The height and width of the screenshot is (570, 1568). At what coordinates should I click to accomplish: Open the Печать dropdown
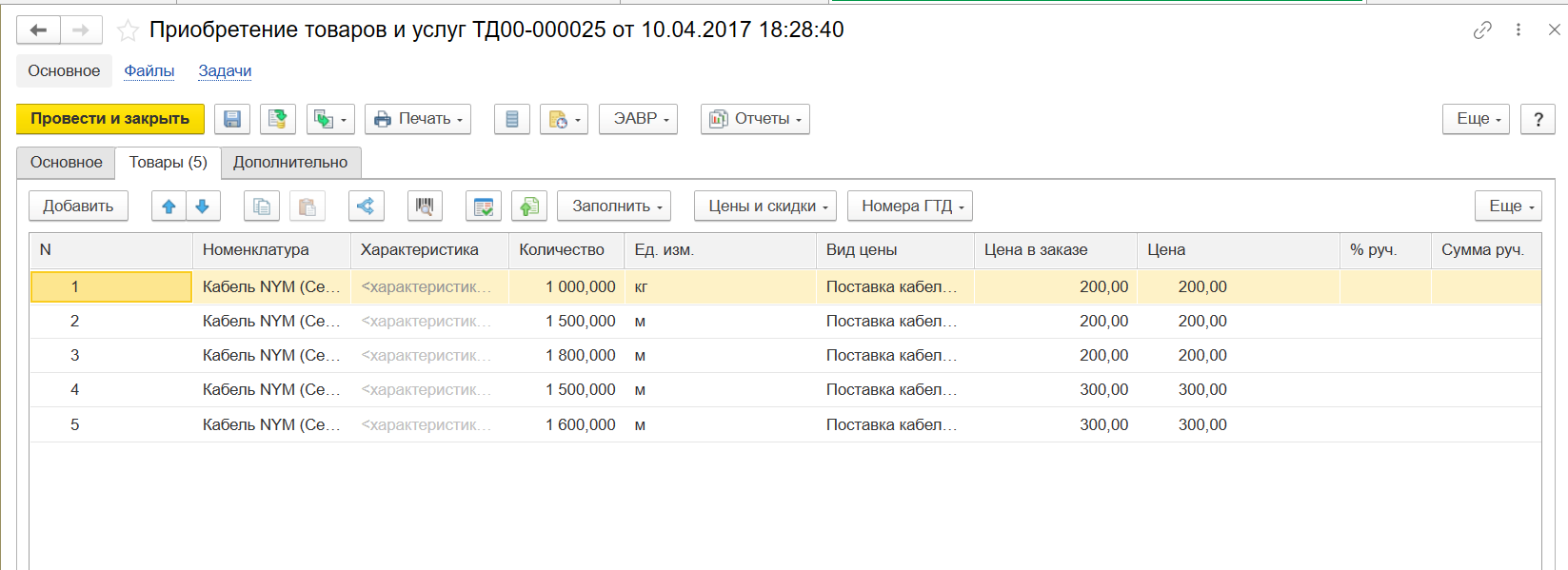pyautogui.click(x=418, y=119)
